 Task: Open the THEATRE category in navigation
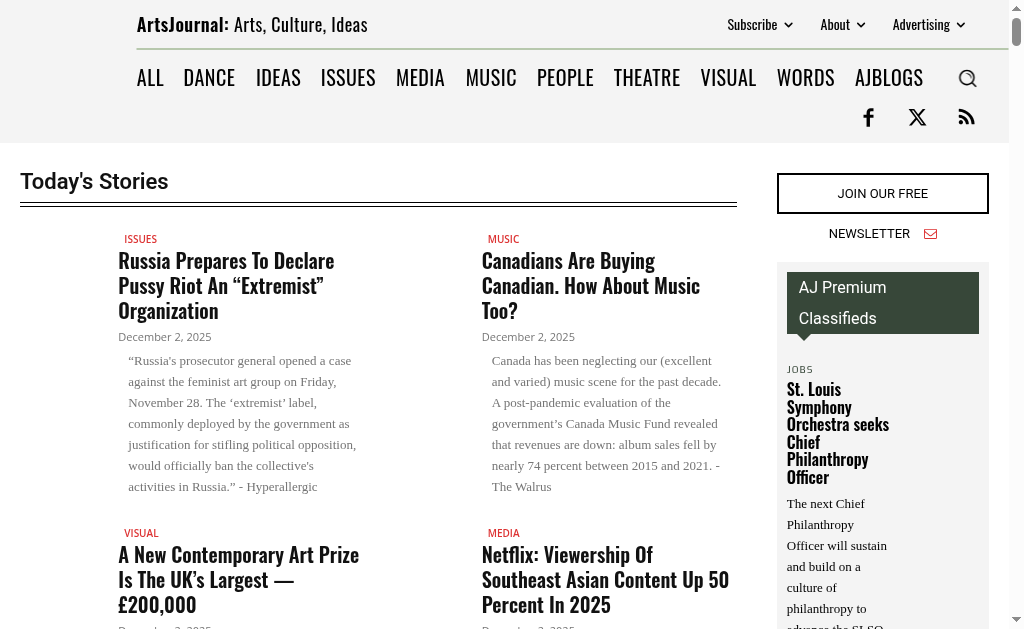(x=646, y=78)
